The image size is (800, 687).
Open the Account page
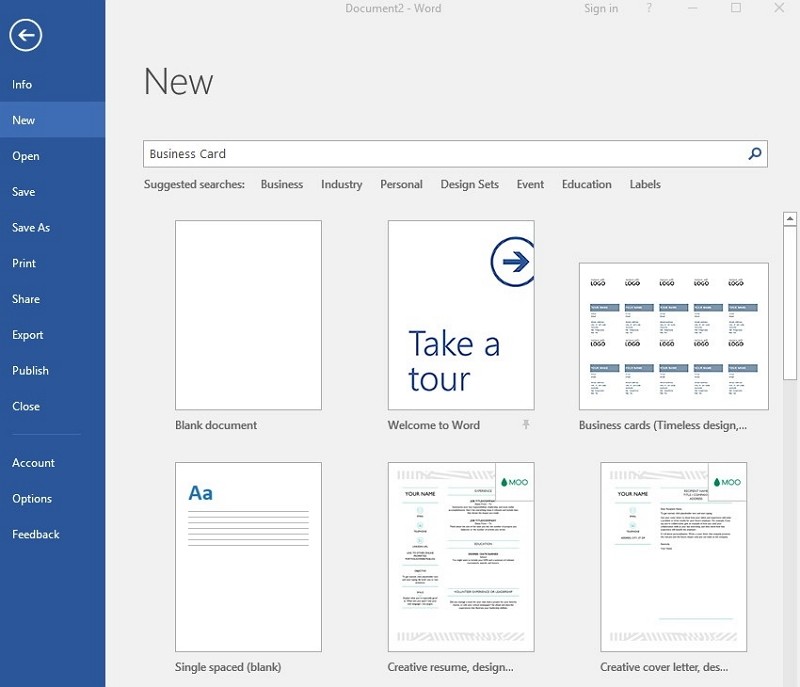tap(53, 463)
